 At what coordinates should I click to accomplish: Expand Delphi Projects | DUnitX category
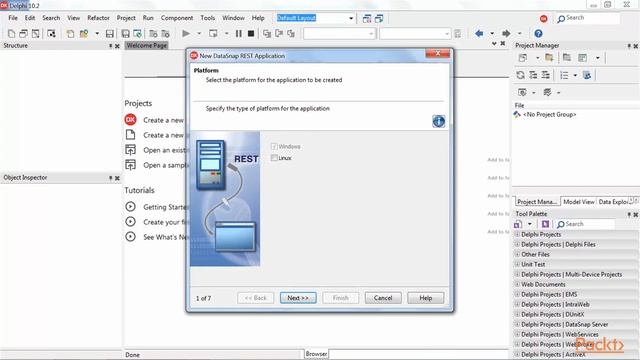(x=517, y=314)
